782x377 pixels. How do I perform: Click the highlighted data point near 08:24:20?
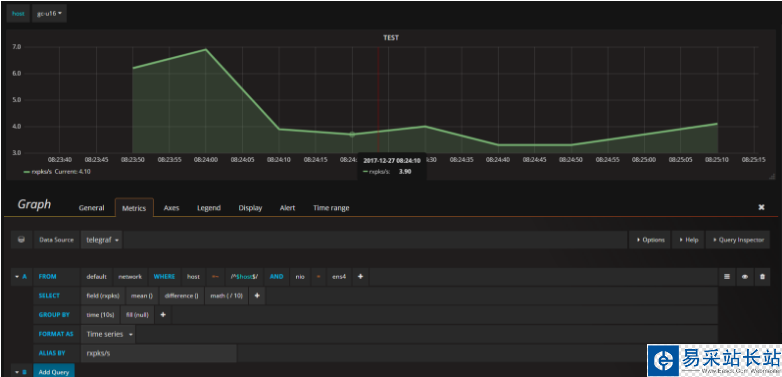click(352, 134)
